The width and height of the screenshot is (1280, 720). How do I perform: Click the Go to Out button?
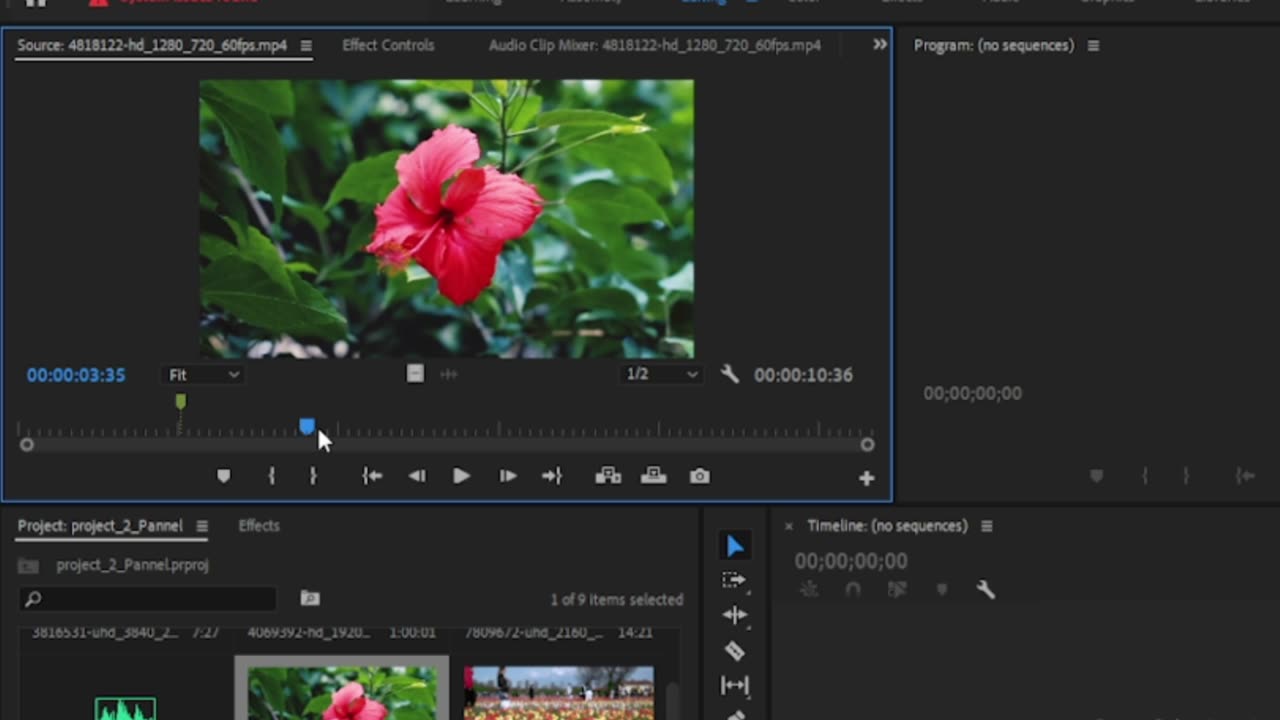coord(552,477)
